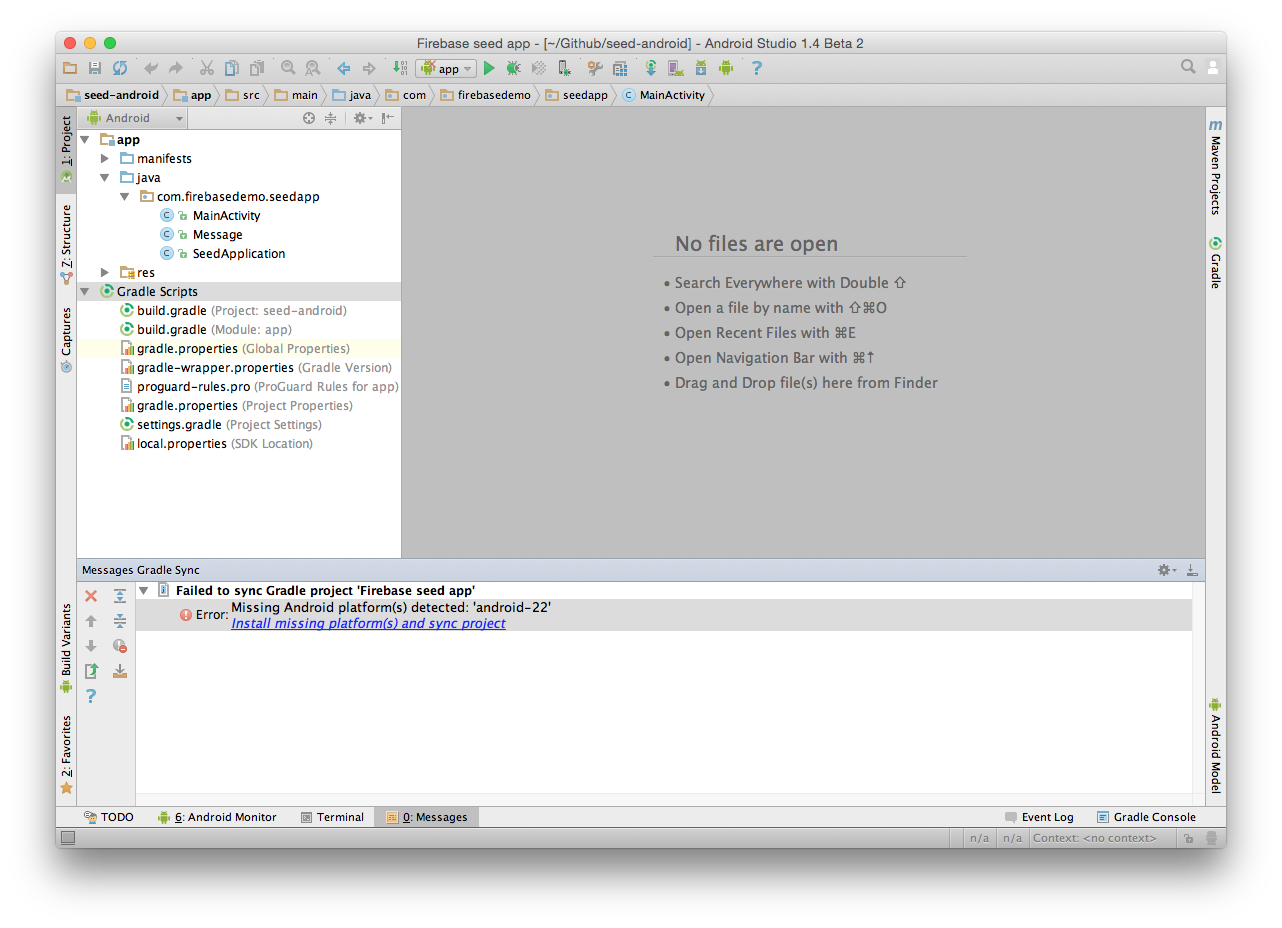Viewport: 1282px width, 928px height.
Task: Click the red Close icon in Messages panel
Action: pos(91,596)
